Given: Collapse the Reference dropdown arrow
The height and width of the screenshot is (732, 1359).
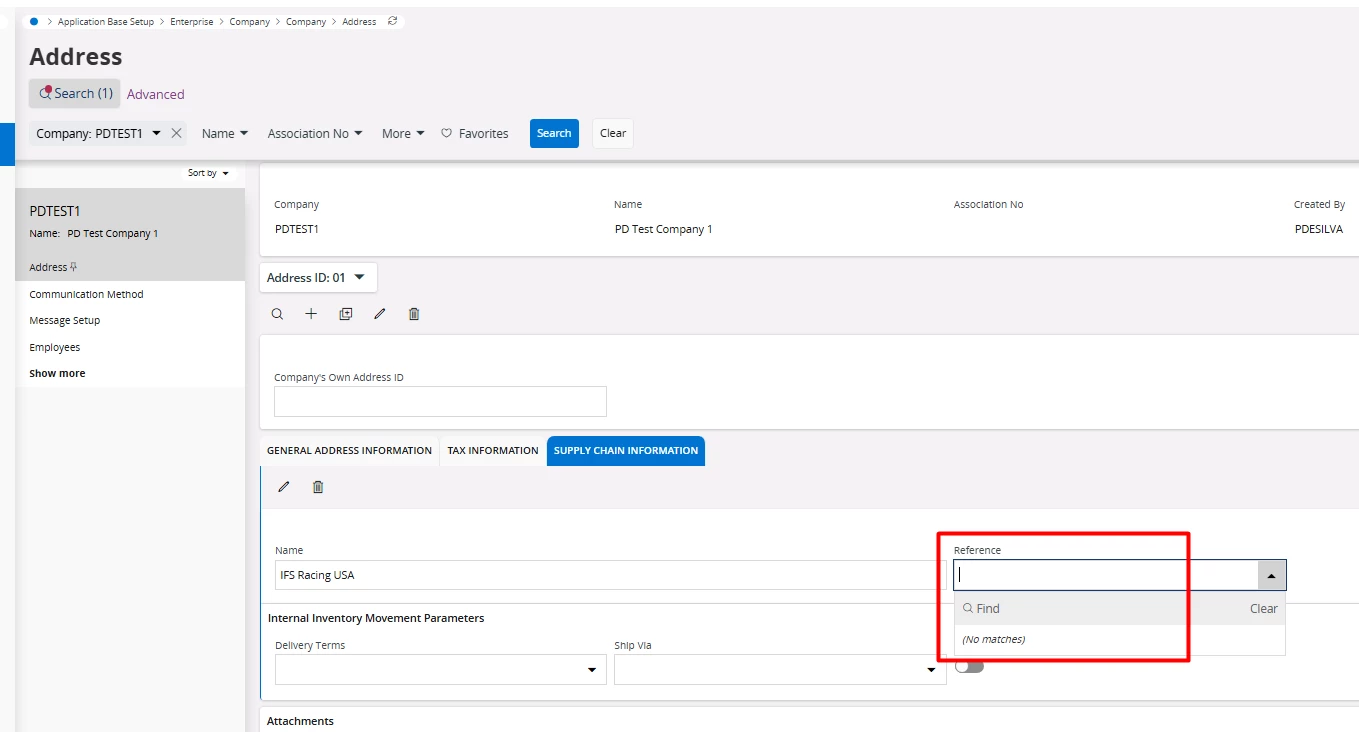Looking at the screenshot, I should click(x=1271, y=575).
